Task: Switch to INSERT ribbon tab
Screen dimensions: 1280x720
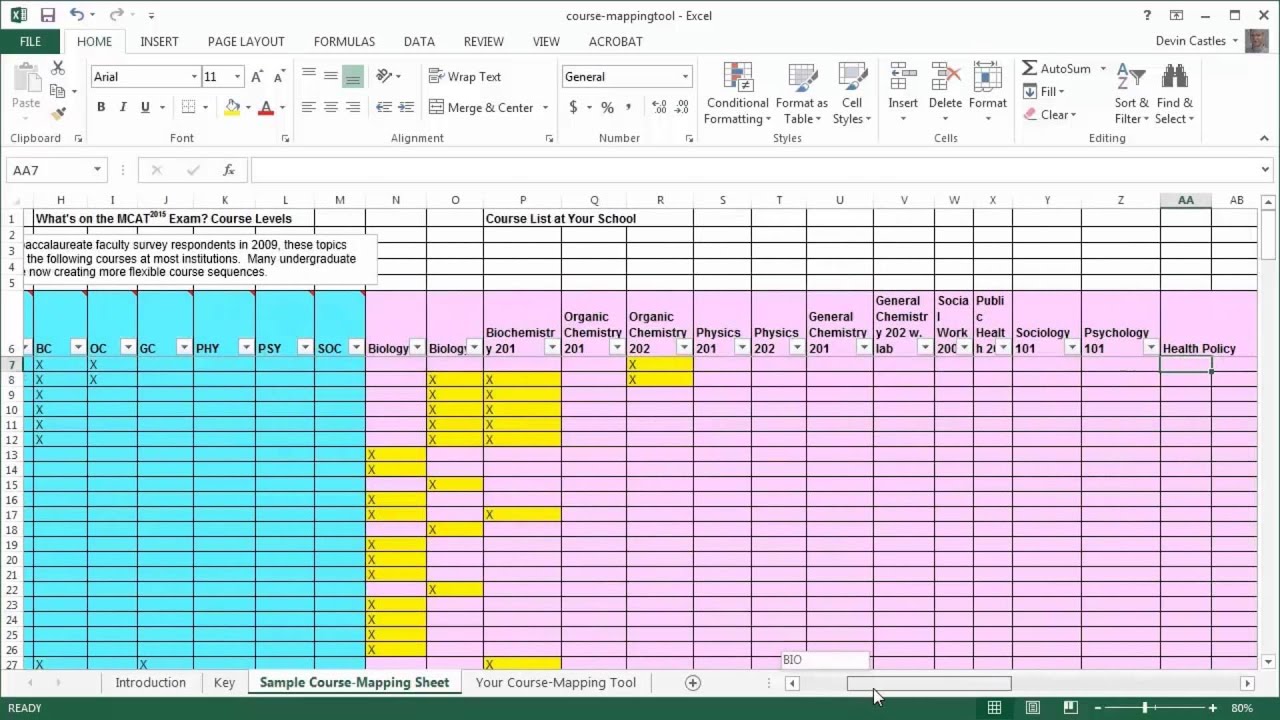Action: [x=159, y=41]
